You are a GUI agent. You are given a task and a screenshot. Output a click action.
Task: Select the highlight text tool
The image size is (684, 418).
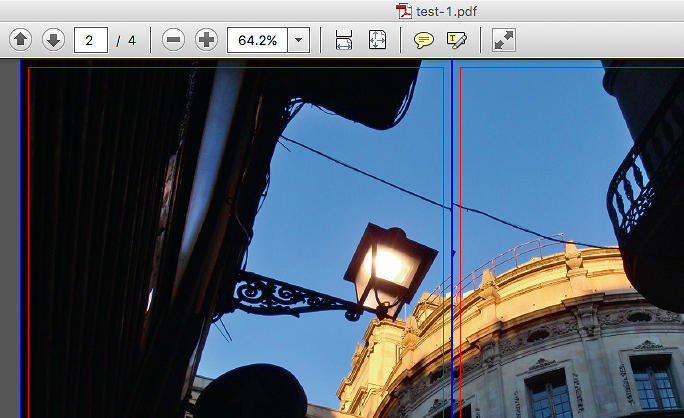(456, 40)
